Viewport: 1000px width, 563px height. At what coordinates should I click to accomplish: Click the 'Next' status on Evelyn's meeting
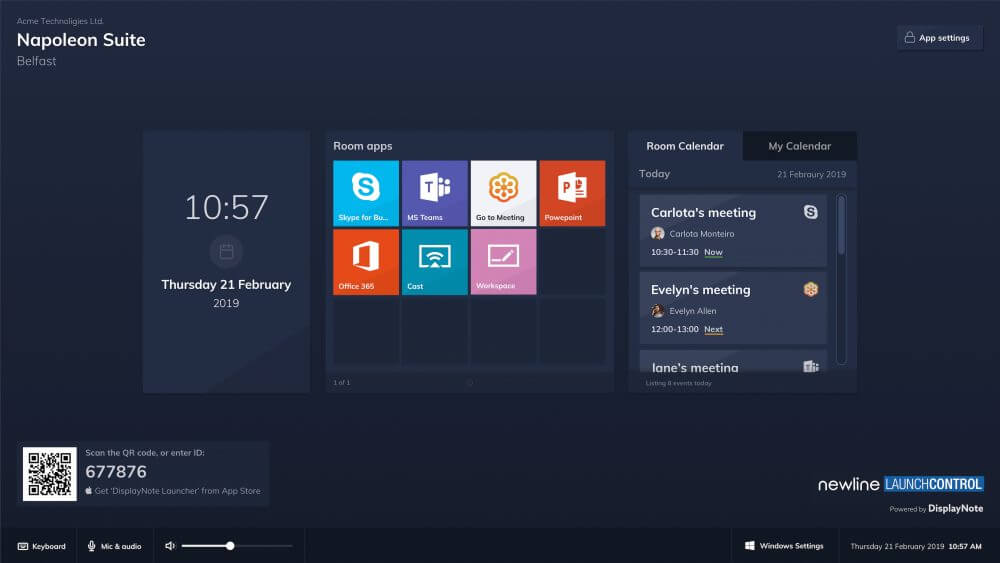pos(713,330)
